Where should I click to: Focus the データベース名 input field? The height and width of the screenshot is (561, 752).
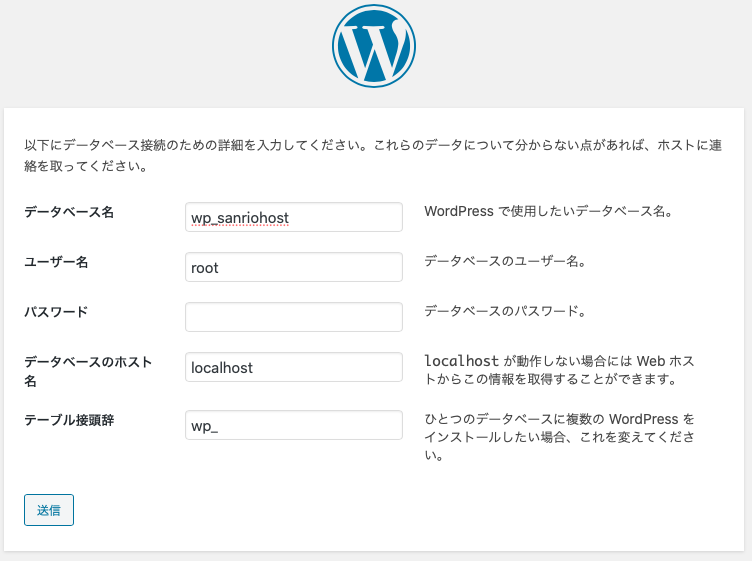click(293, 217)
